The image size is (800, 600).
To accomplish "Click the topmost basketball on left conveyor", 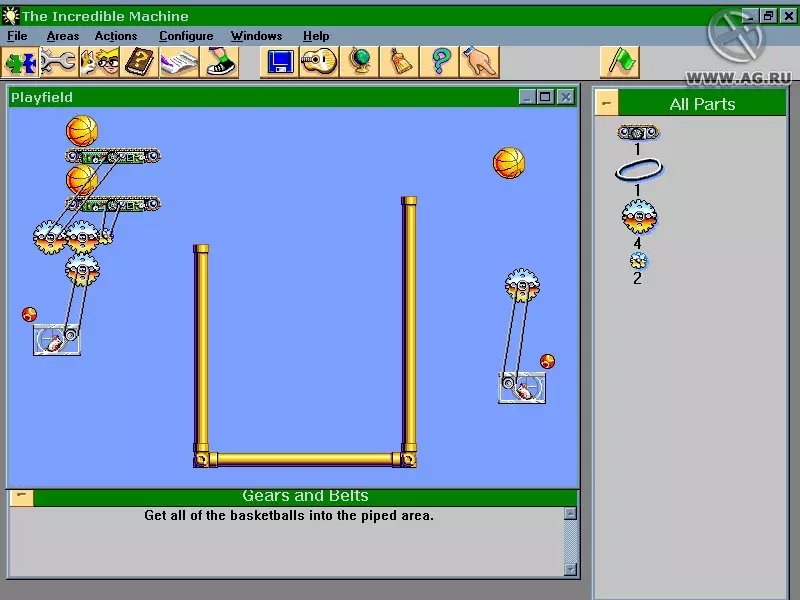I will [82, 131].
